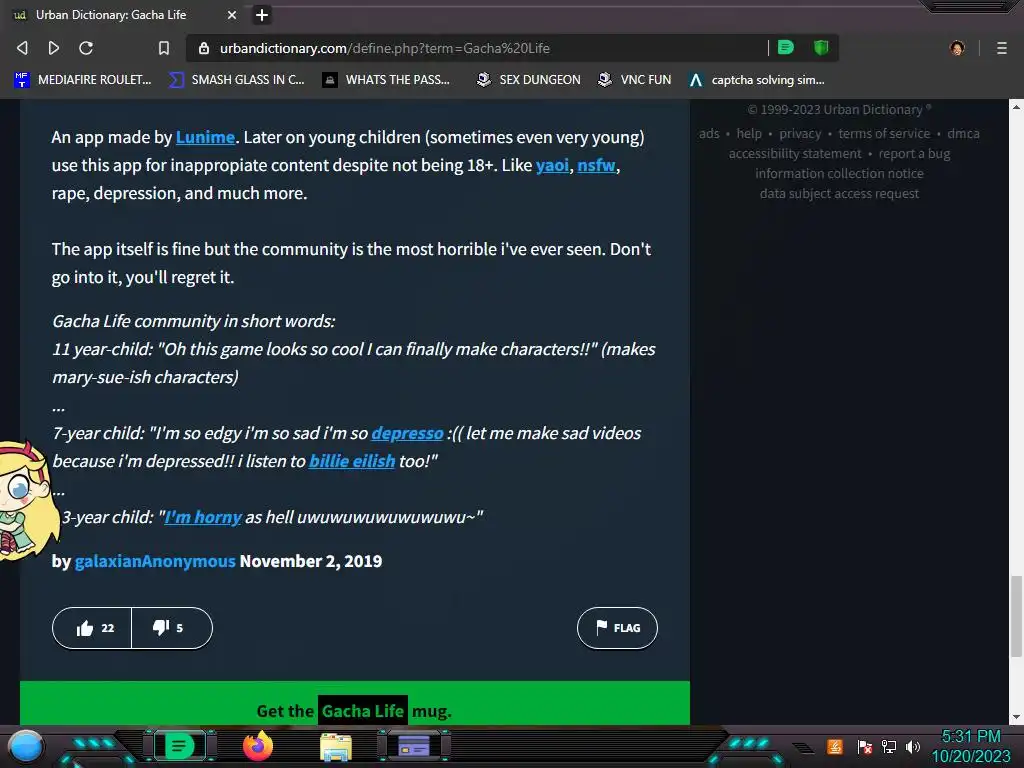Open the volume speaker tray icon
1024x768 pixels.
click(x=913, y=746)
